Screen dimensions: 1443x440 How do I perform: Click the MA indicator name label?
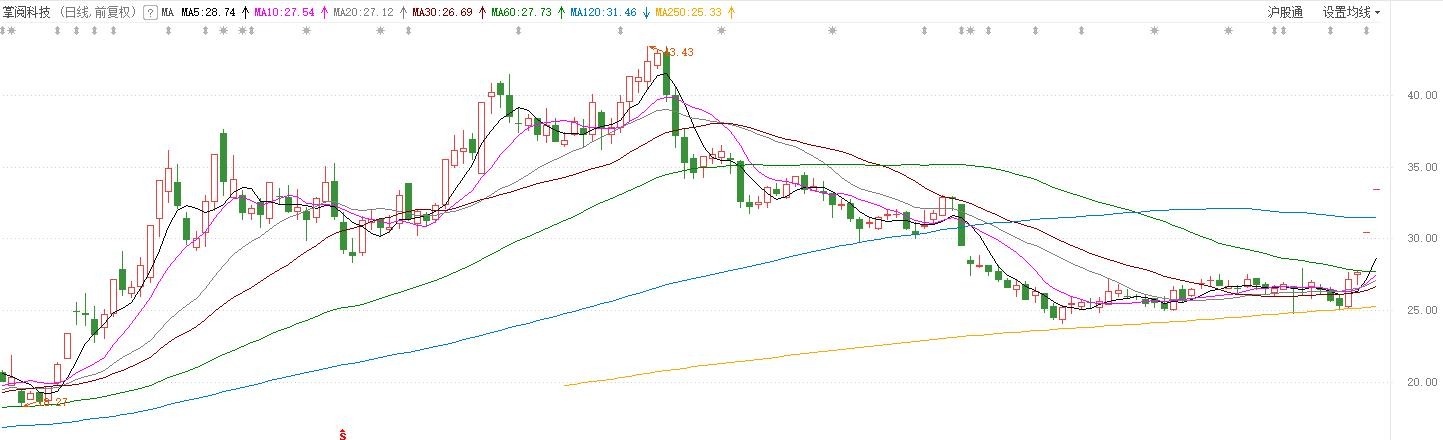pyautogui.click(x=167, y=13)
